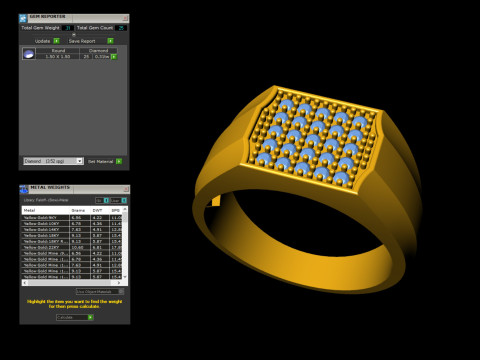
Task: Click the 1.50 x 1.50 gem size cell
Action: [x=58, y=57]
